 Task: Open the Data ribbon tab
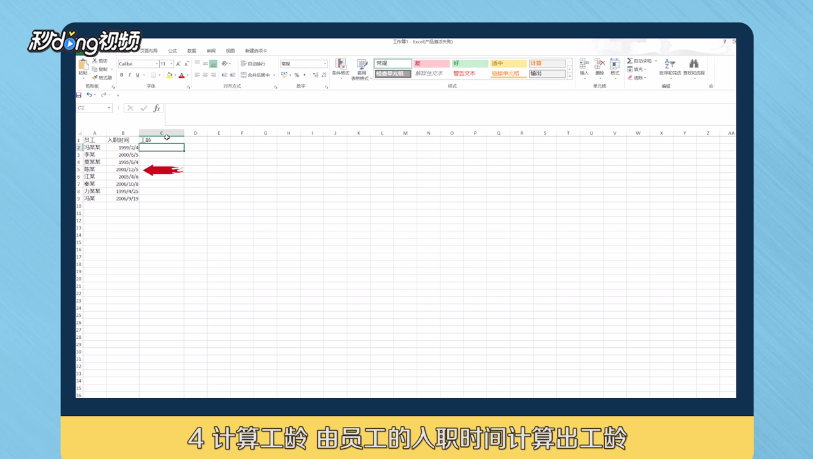click(x=192, y=51)
